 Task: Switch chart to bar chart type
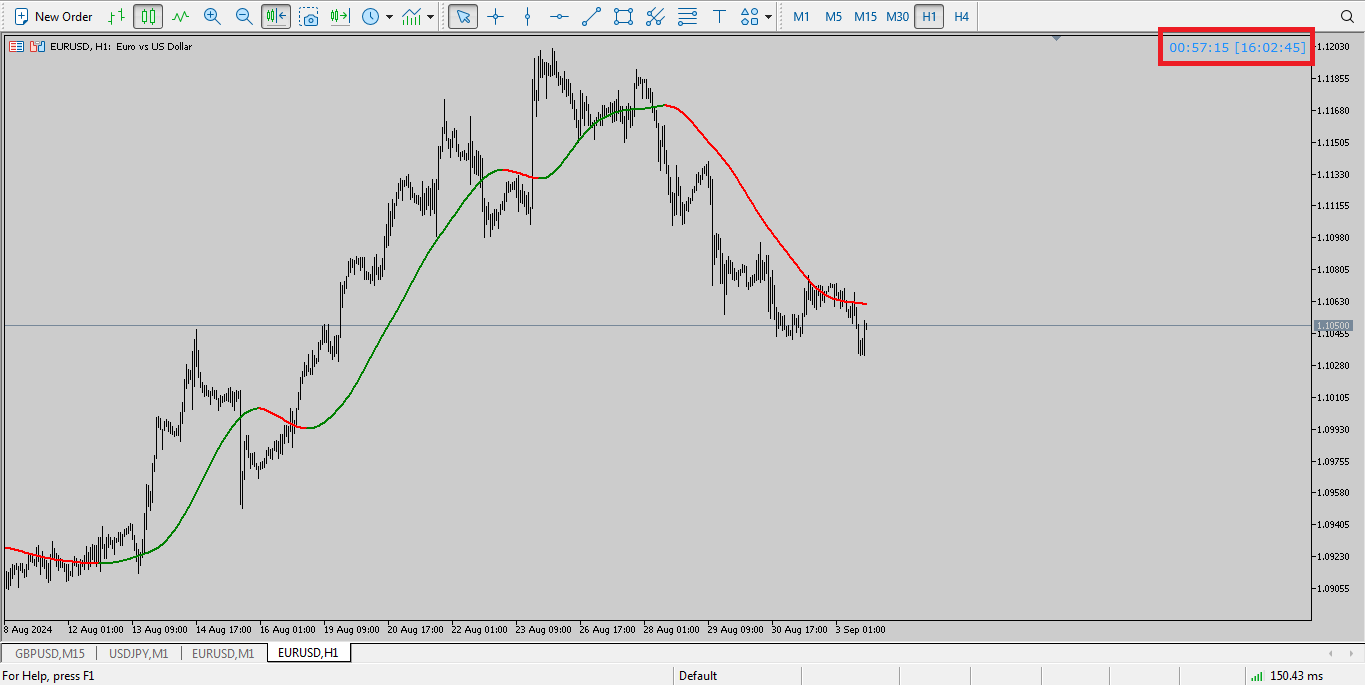[x=117, y=16]
